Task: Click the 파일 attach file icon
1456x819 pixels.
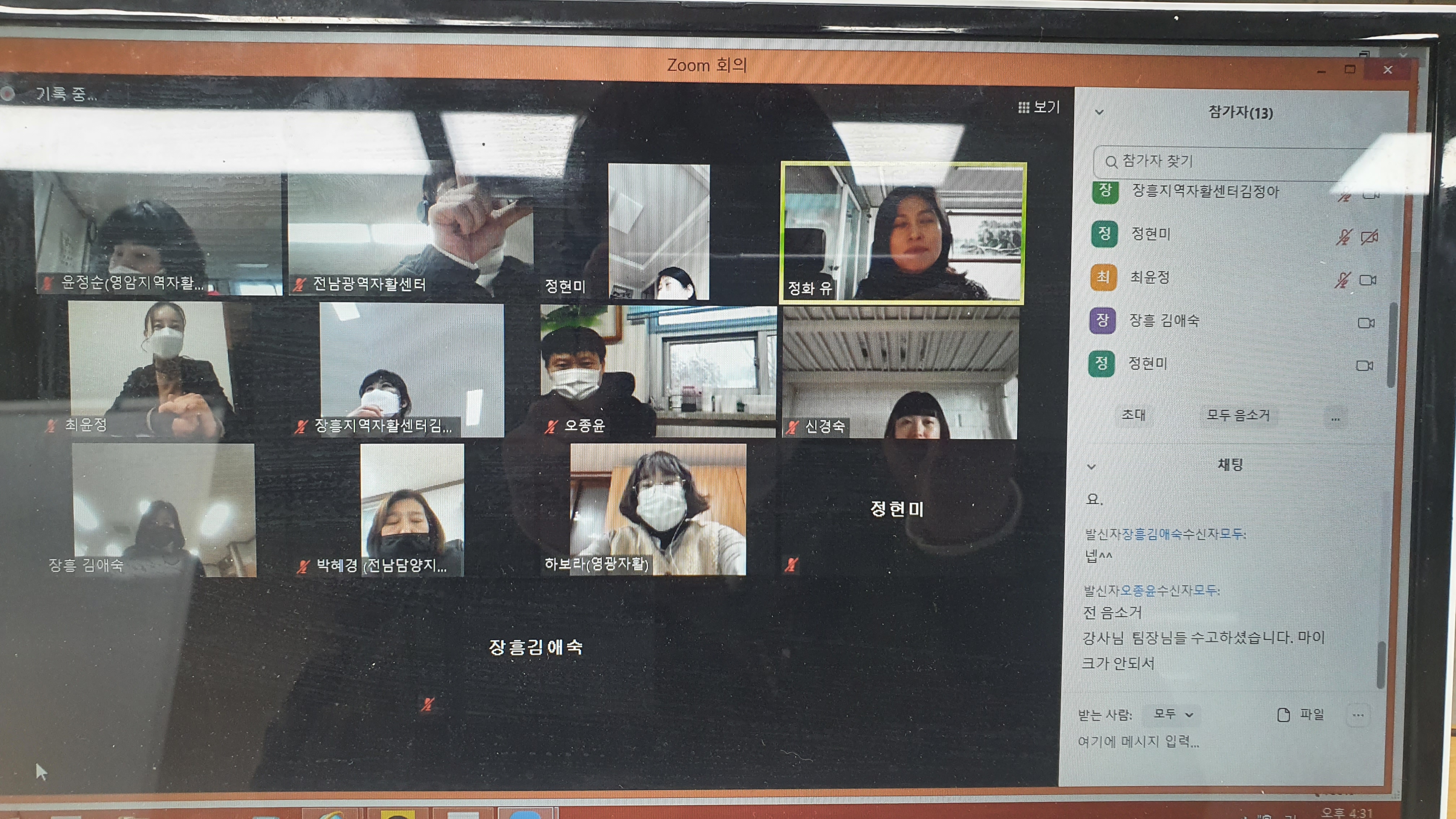Action: [1284, 715]
